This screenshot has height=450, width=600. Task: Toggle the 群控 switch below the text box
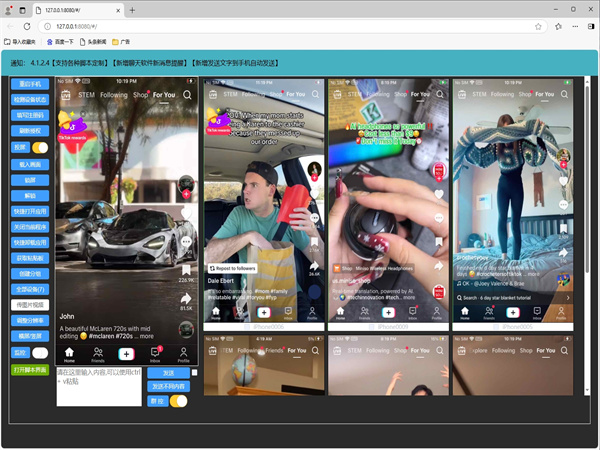178,400
